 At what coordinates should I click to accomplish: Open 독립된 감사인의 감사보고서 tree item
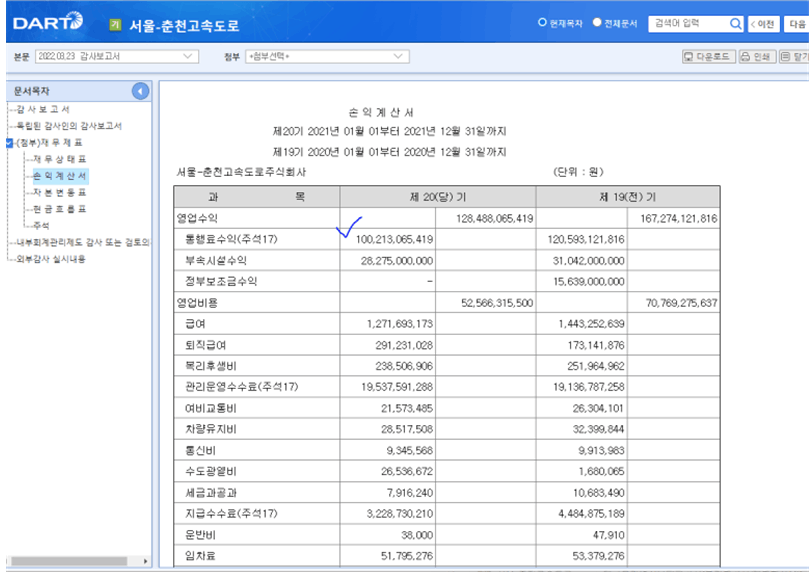click(69, 126)
